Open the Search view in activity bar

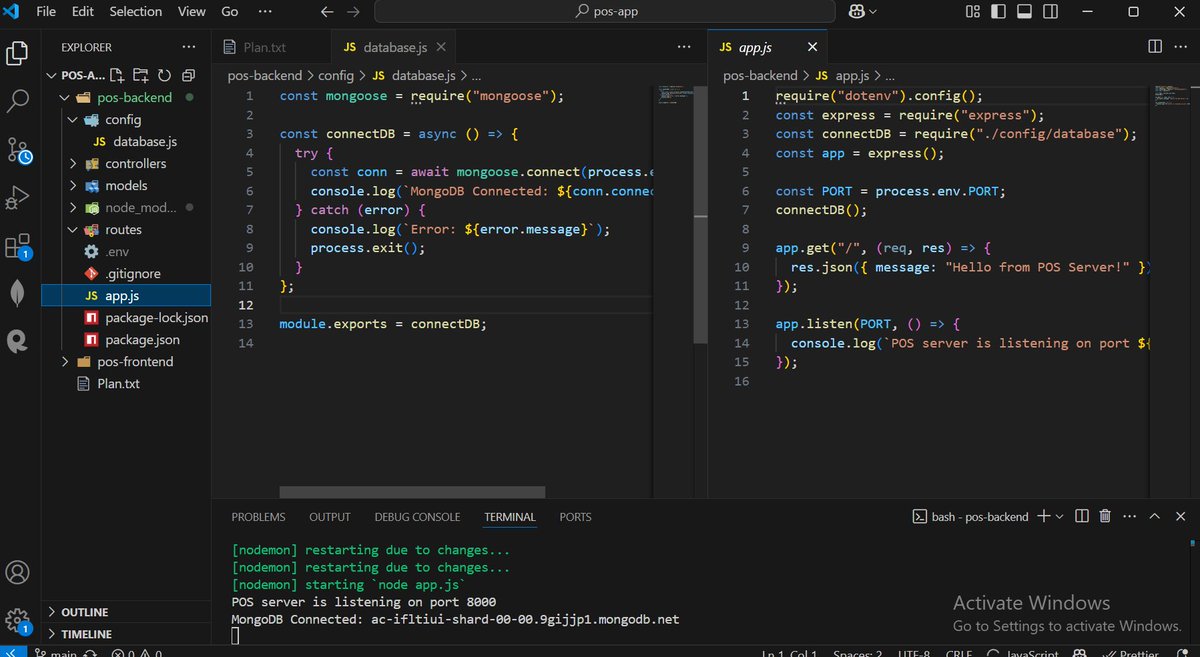18,101
